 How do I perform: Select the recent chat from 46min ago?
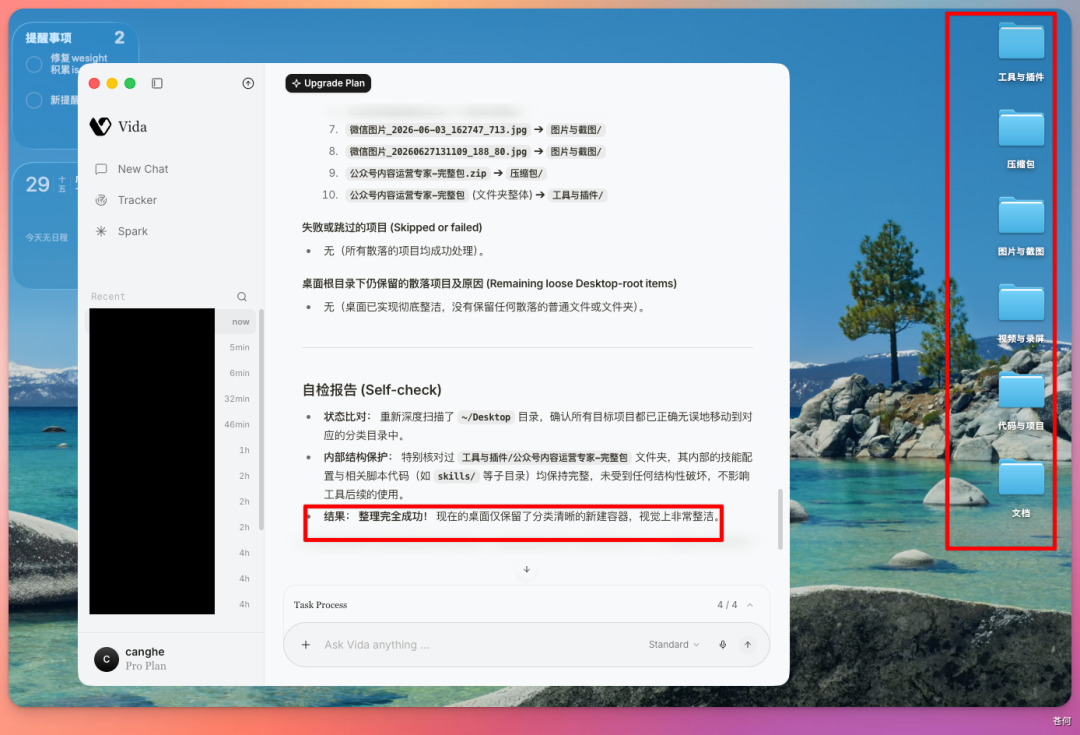coord(172,424)
